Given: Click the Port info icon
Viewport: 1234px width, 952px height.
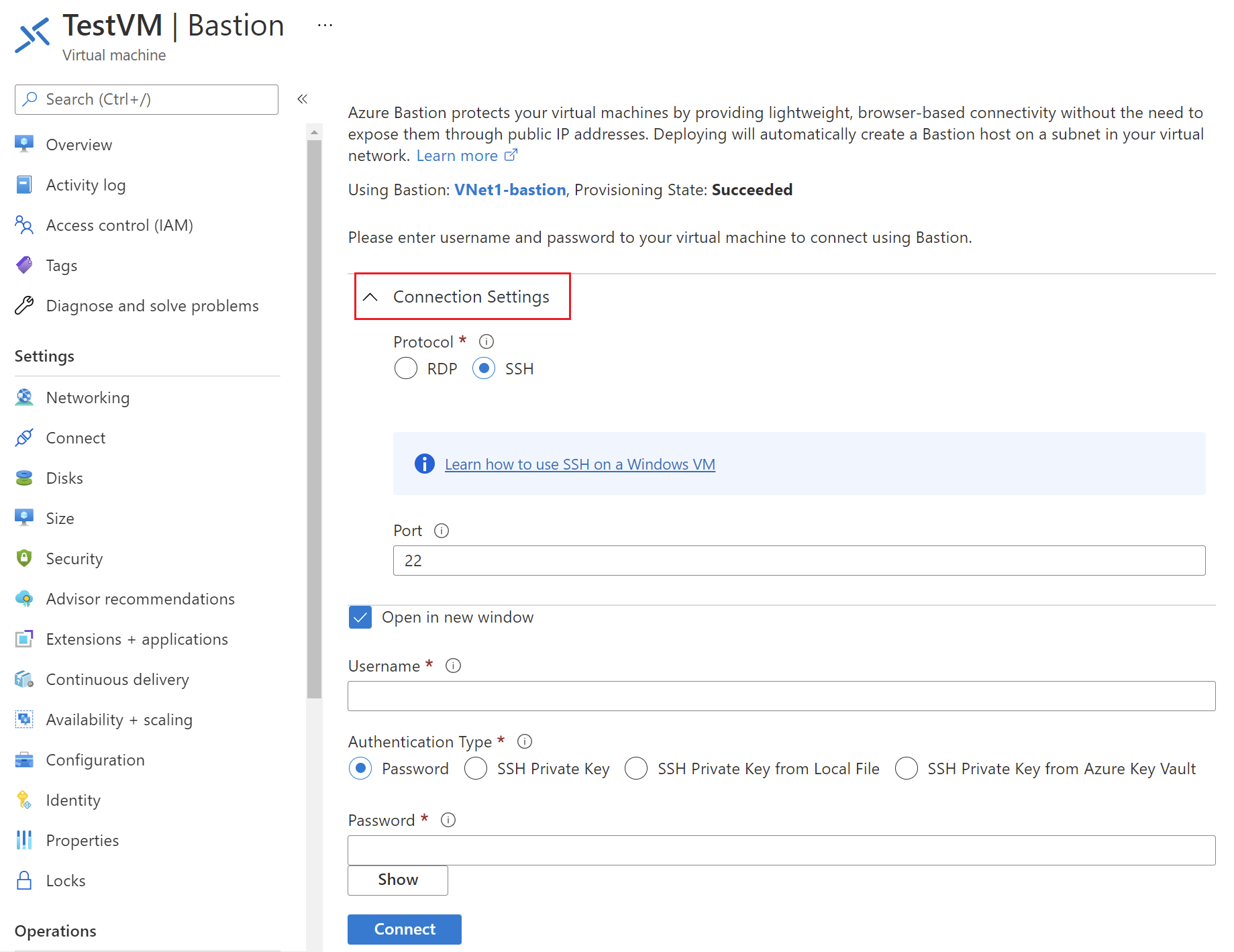Looking at the screenshot, I should [441, 531].
